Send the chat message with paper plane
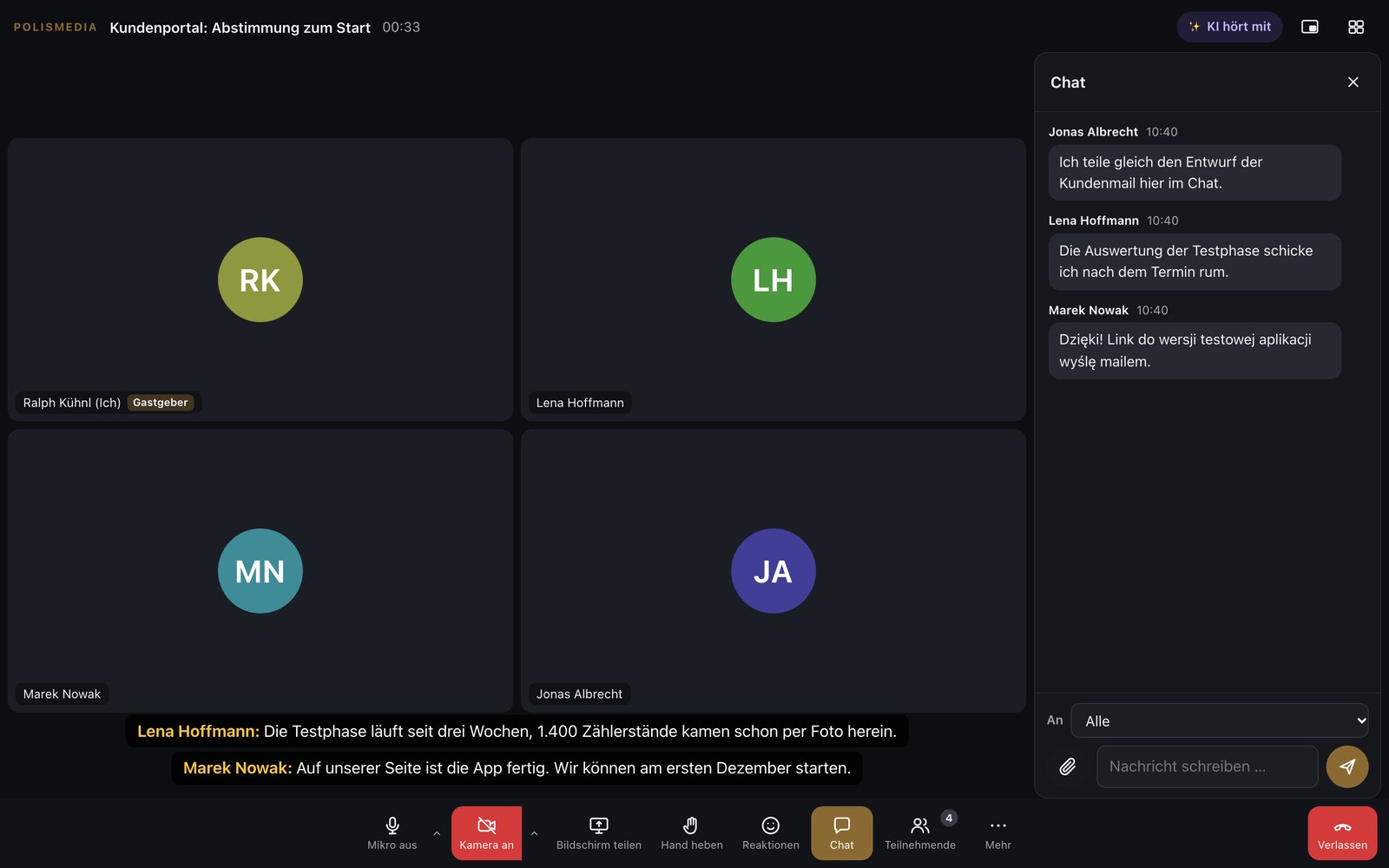 tap(1347, 766)
